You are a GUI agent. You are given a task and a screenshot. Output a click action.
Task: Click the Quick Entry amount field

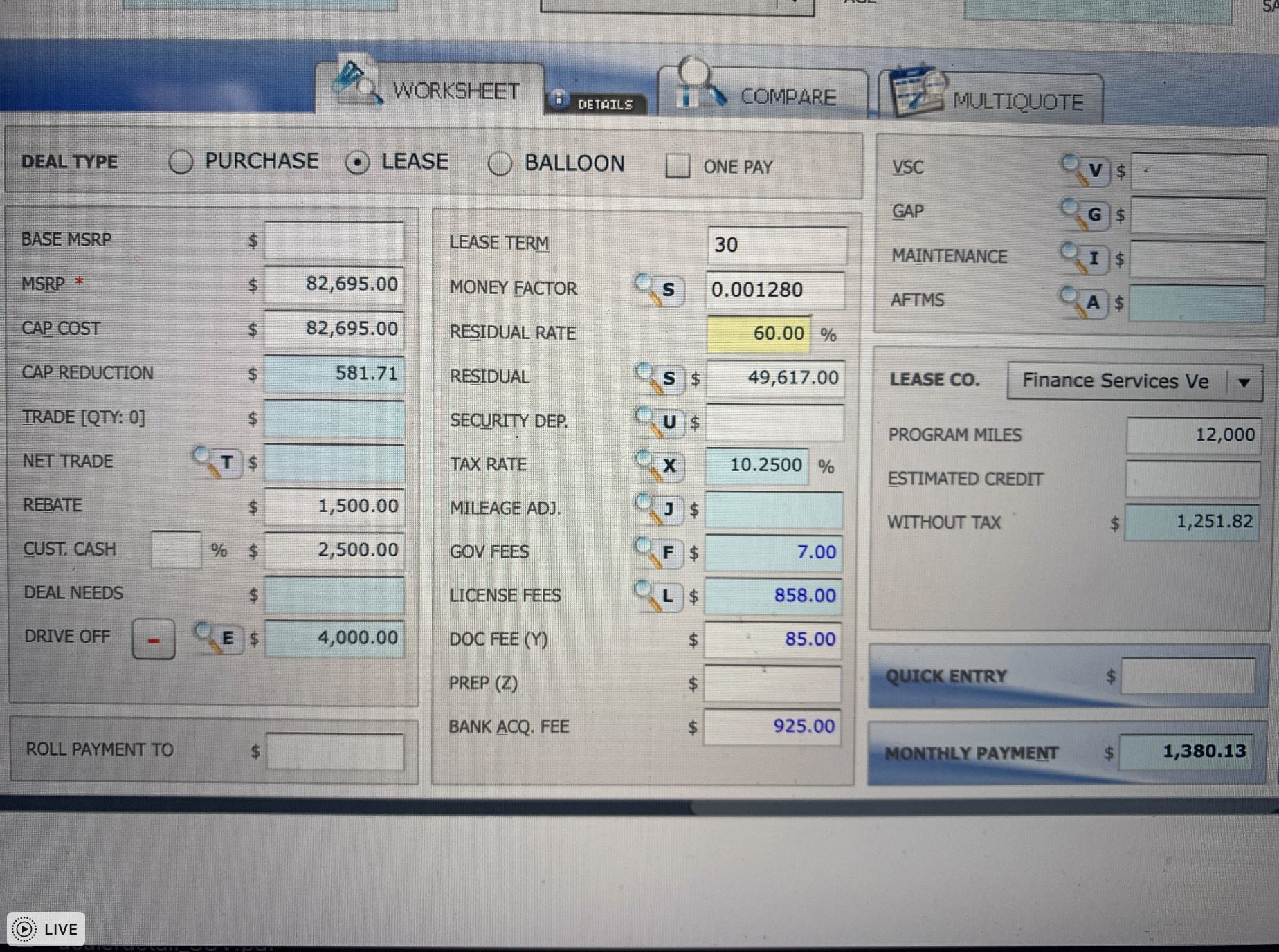(x=1188, y=676)
